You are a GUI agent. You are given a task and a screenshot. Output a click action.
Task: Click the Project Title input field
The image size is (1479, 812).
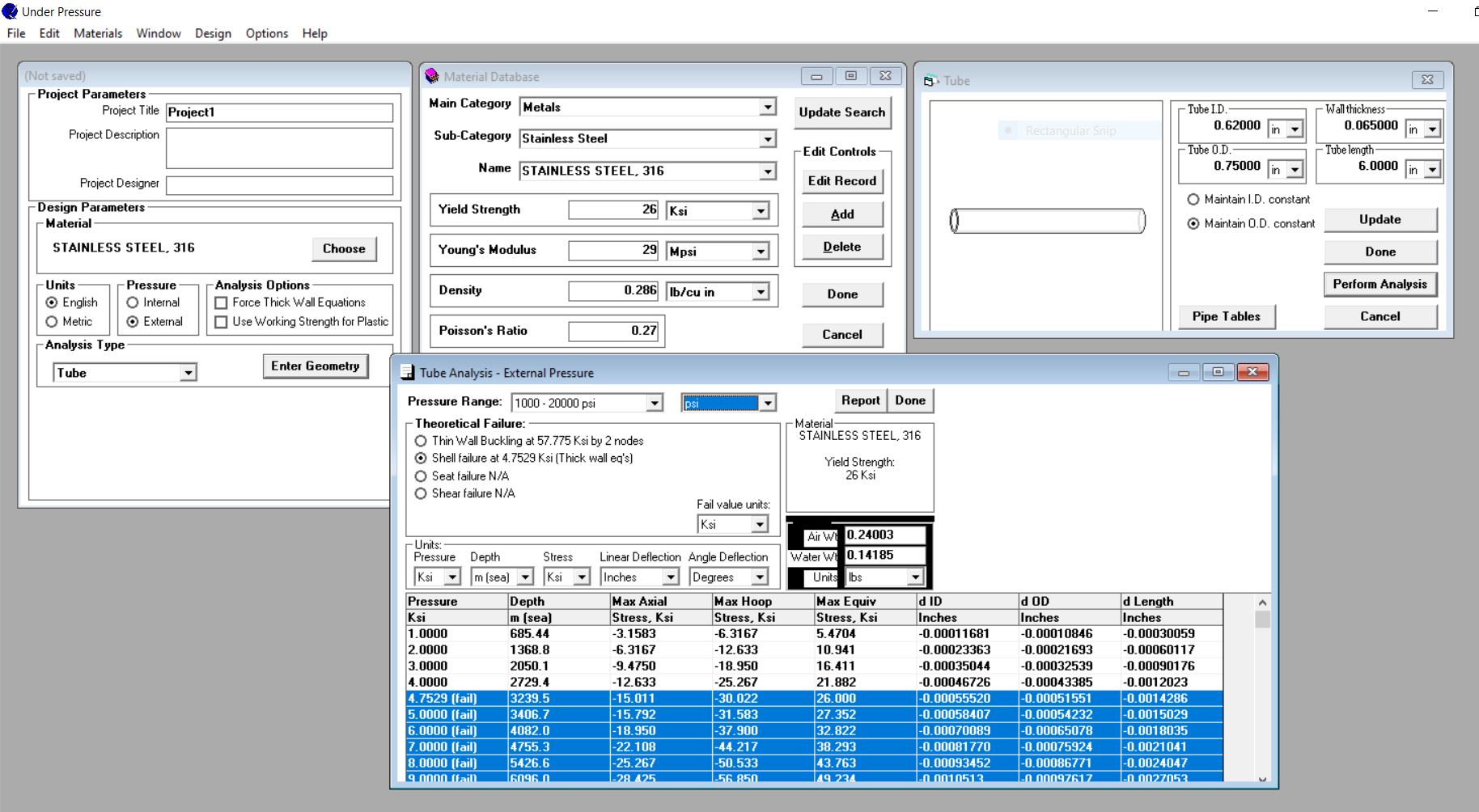click(x=279, y=112)
